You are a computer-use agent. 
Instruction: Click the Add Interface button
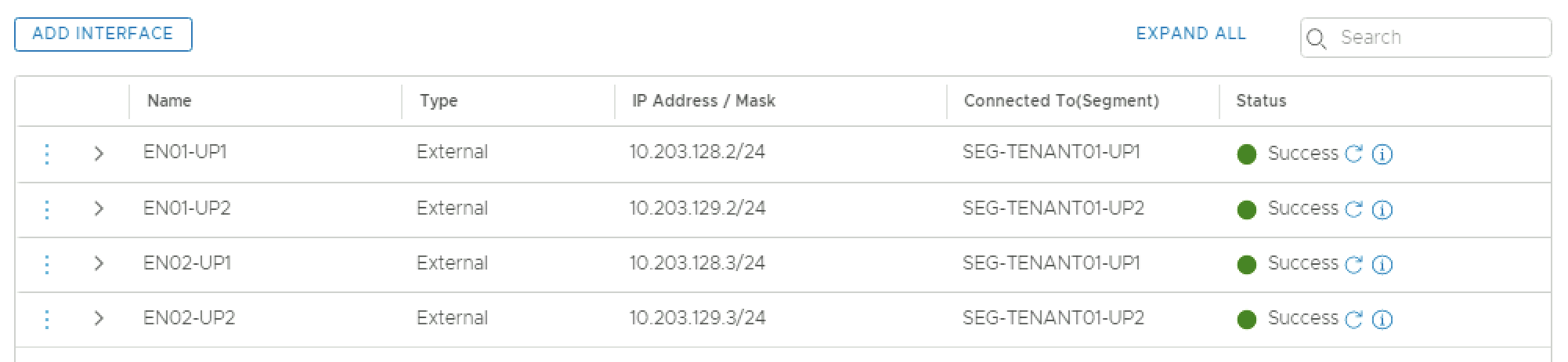click(x=103, y=34)
